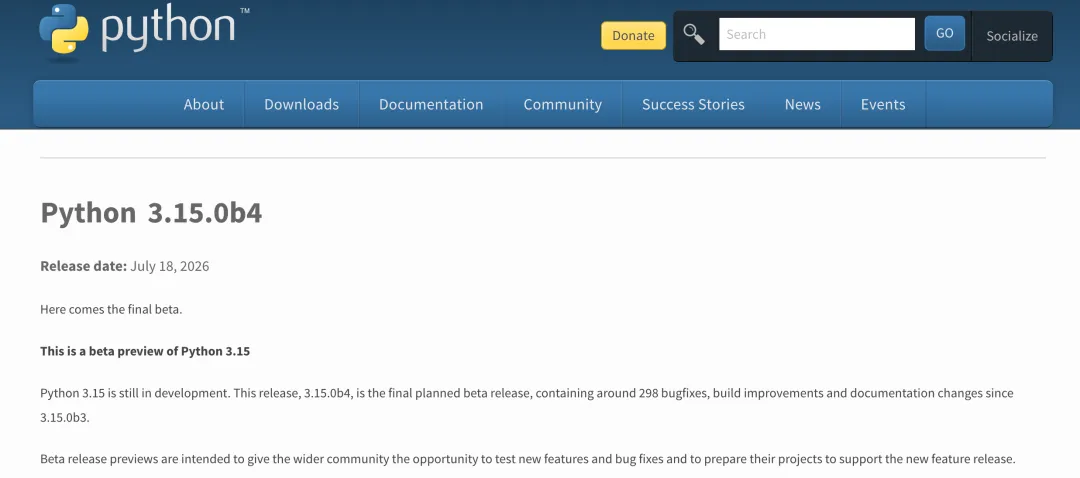Screen dimensions: 1080x478
Task: Open the Community menu
Action: [x=563, y=104]
